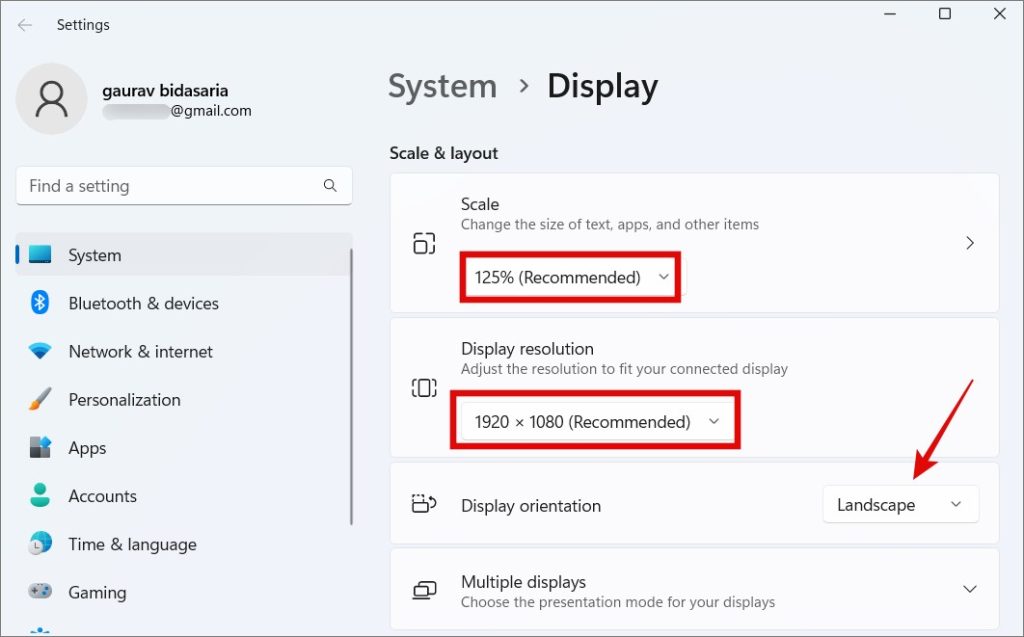
Task: Click the Multiple displays icon
Action: (x=424, y=590)
